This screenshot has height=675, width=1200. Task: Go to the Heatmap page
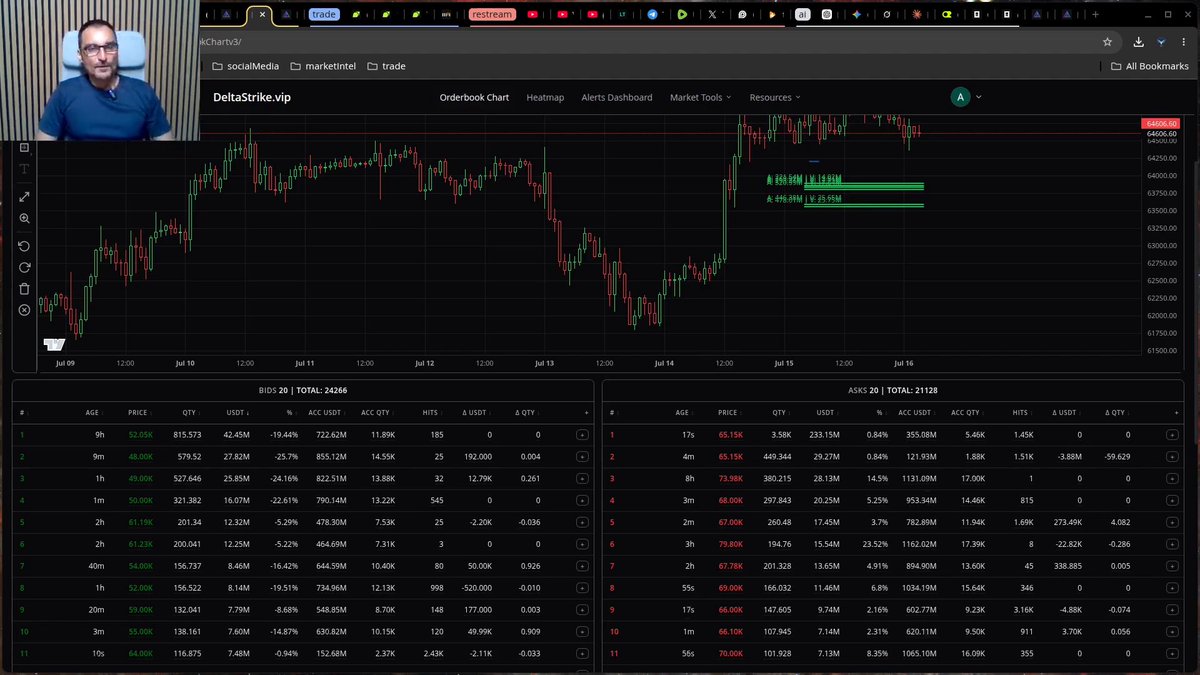click(x=545, y=98)
